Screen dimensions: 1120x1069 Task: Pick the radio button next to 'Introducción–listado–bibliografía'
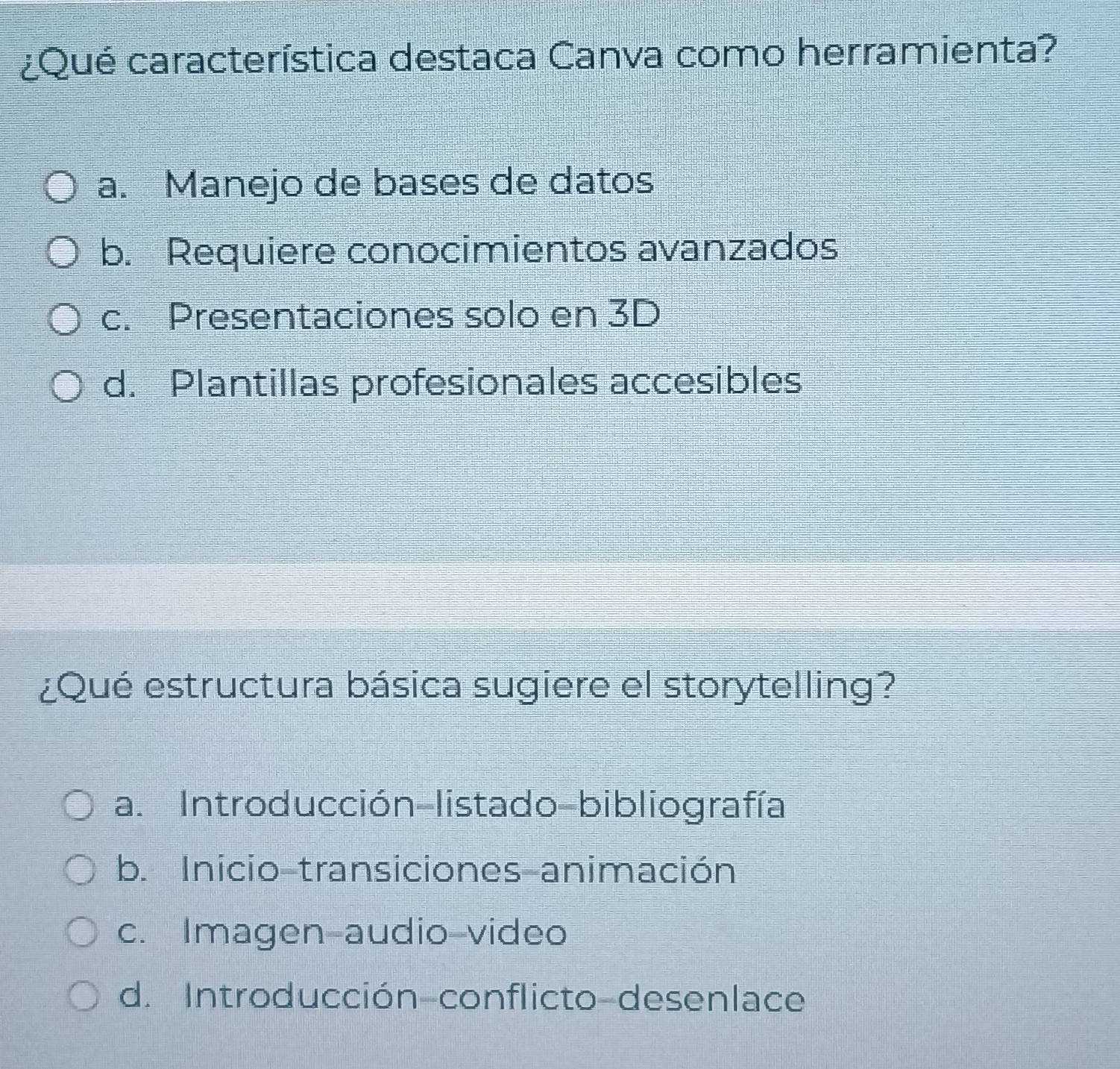[x=80, y=808]
